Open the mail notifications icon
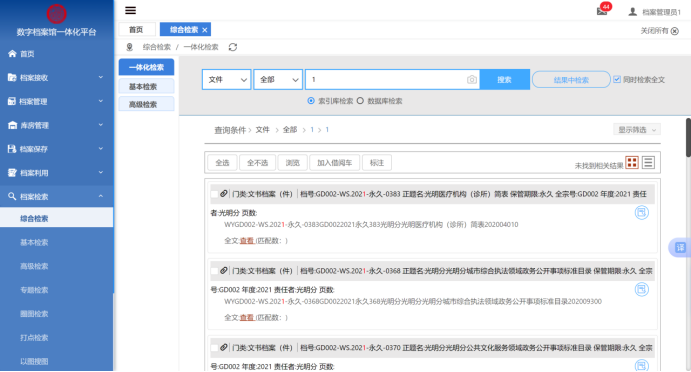 602,11
